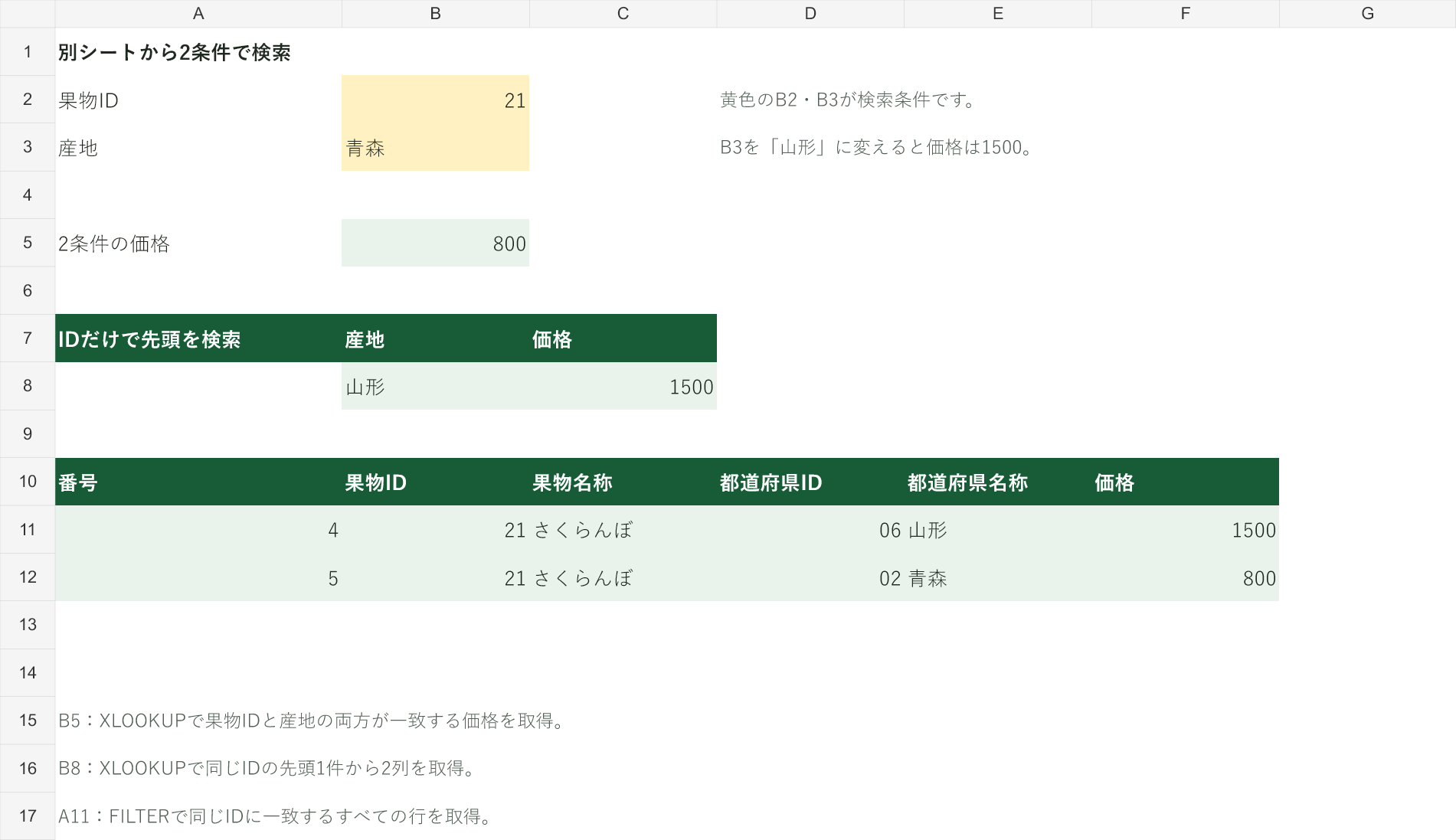Select column B header
Screen dimensions: 1456x840
(x=435, y=14)
